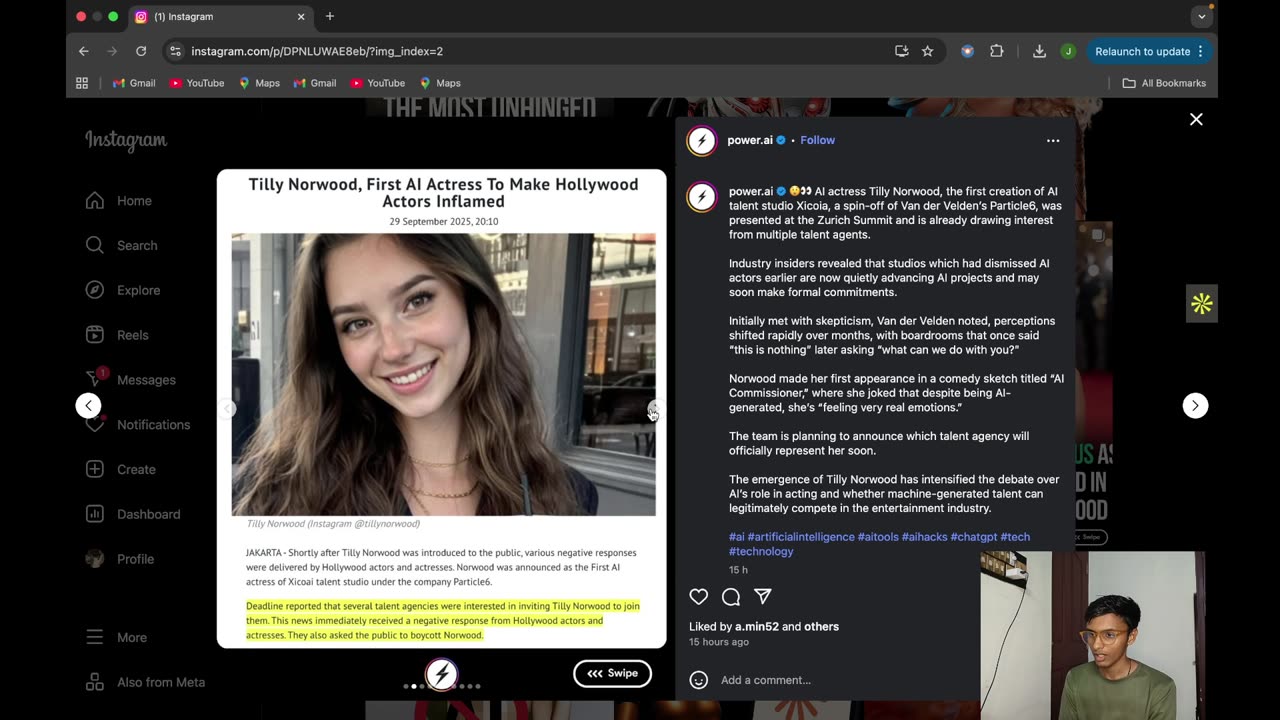Open Instagram Home from sidebar
The width and height of the screenshot is (1280, 720).
tap(119, 201)
